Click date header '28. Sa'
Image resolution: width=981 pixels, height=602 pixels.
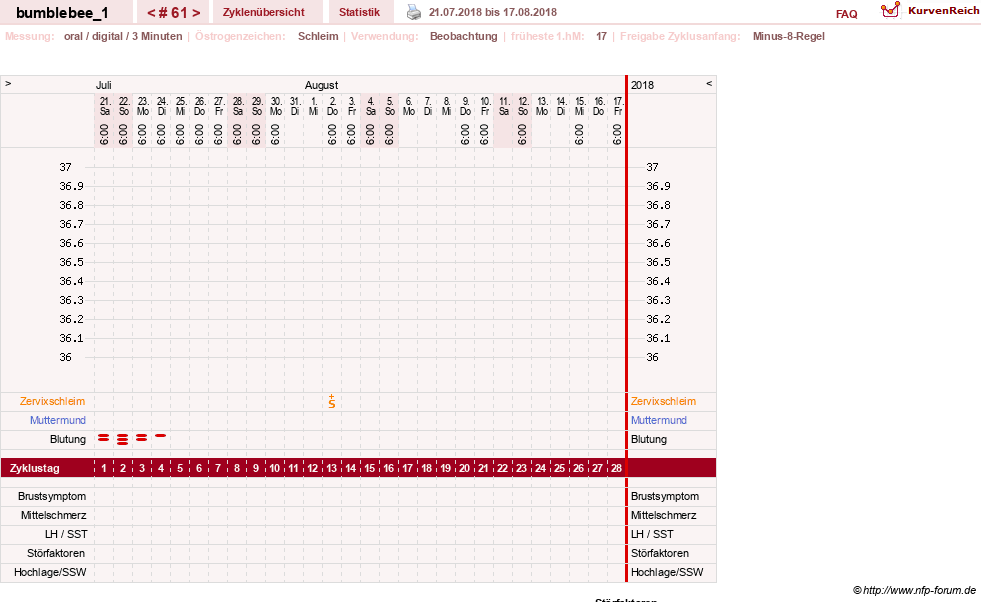(x=238, y=106)
